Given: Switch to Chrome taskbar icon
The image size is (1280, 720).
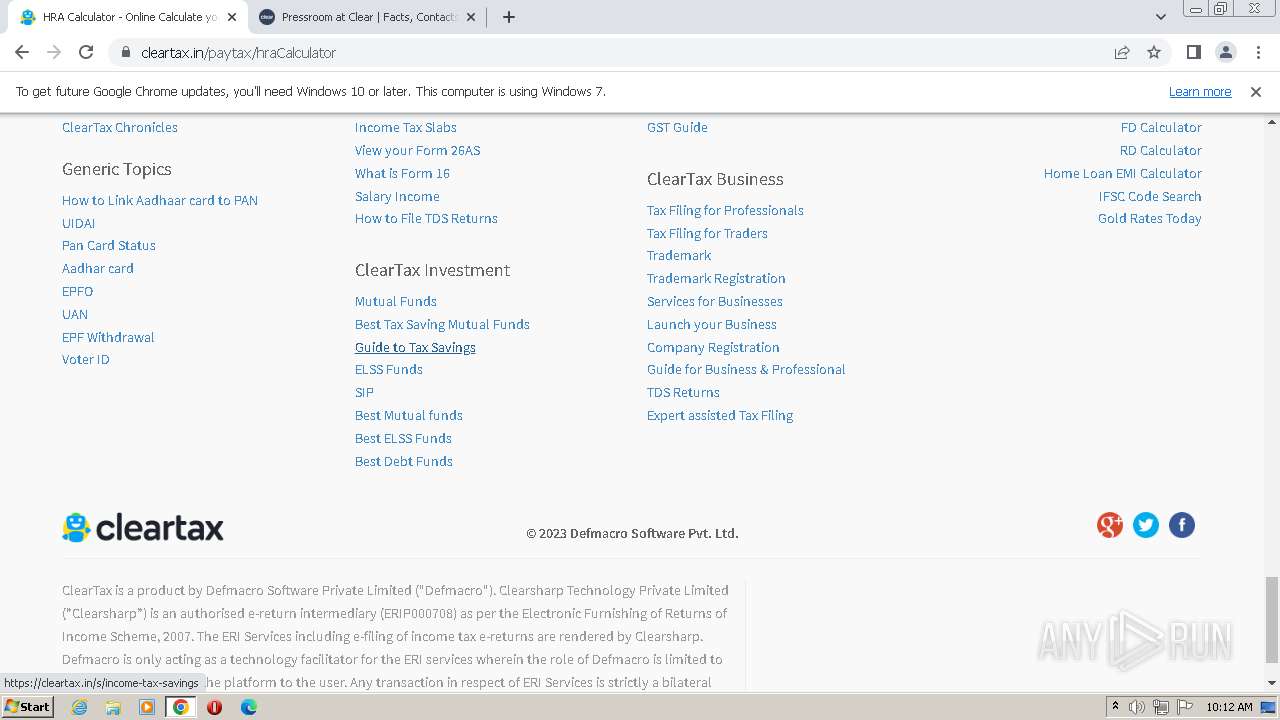Looking at the screenshot, I should pyautogui.click(x=181, y=707).
